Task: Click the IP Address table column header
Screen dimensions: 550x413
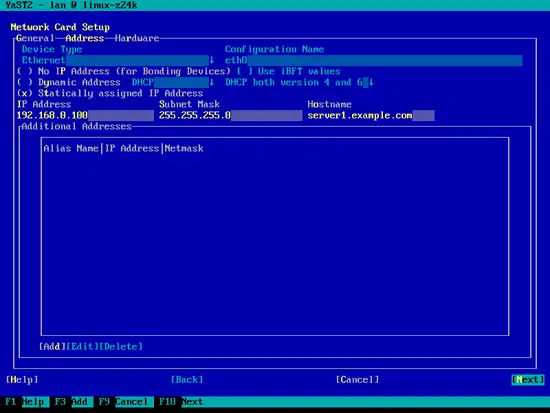Action: point(132,148)
